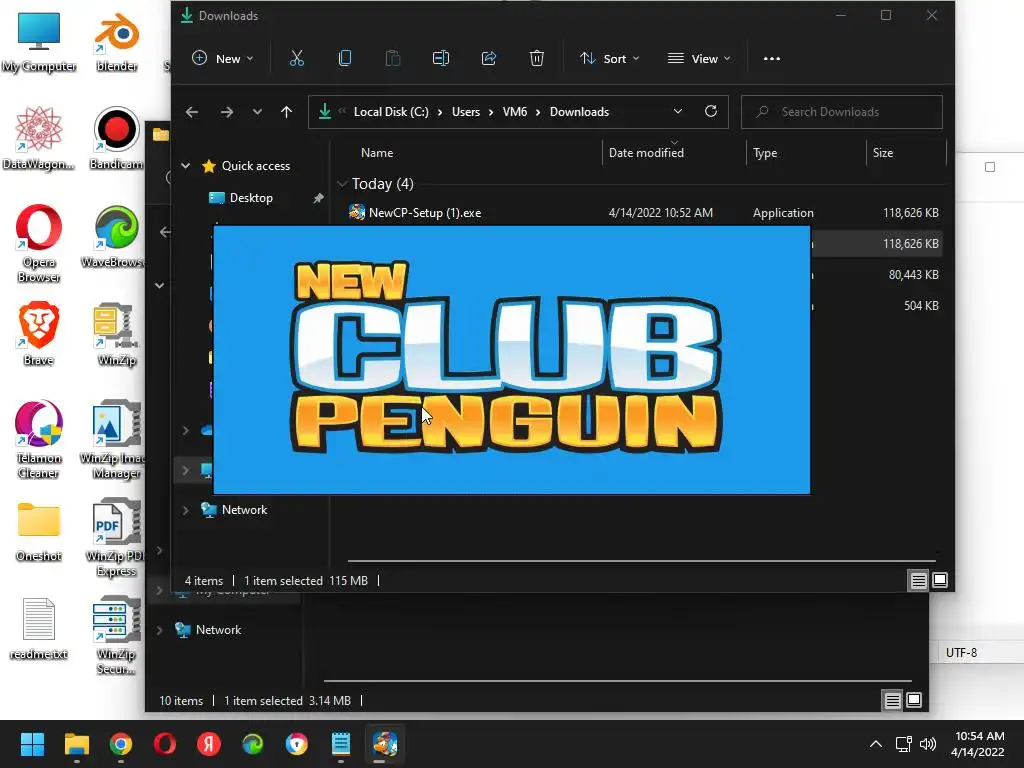
Task: Collapse the Today (4) group
Action: click(x=342, y=184)
